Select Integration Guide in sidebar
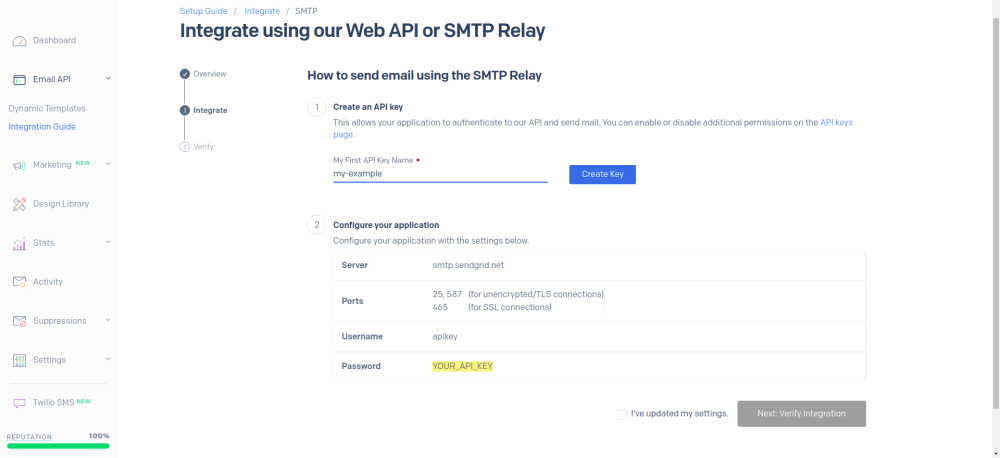Viewport: 1000px width, 458px height. click(x=42, y=127)
